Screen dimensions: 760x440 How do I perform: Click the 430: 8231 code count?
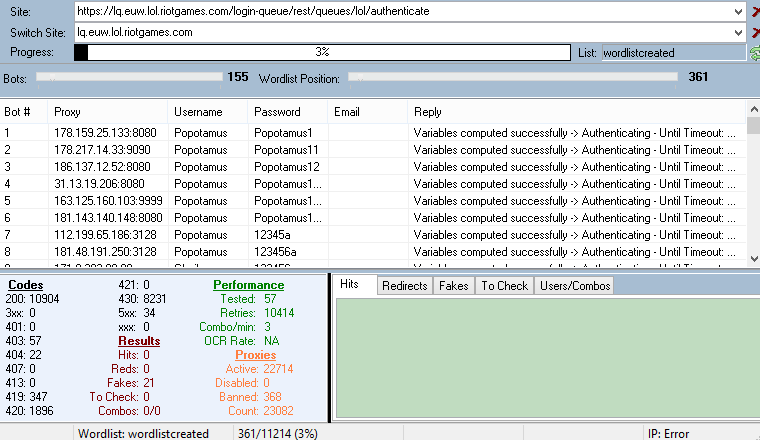click(x=142, y=299)
